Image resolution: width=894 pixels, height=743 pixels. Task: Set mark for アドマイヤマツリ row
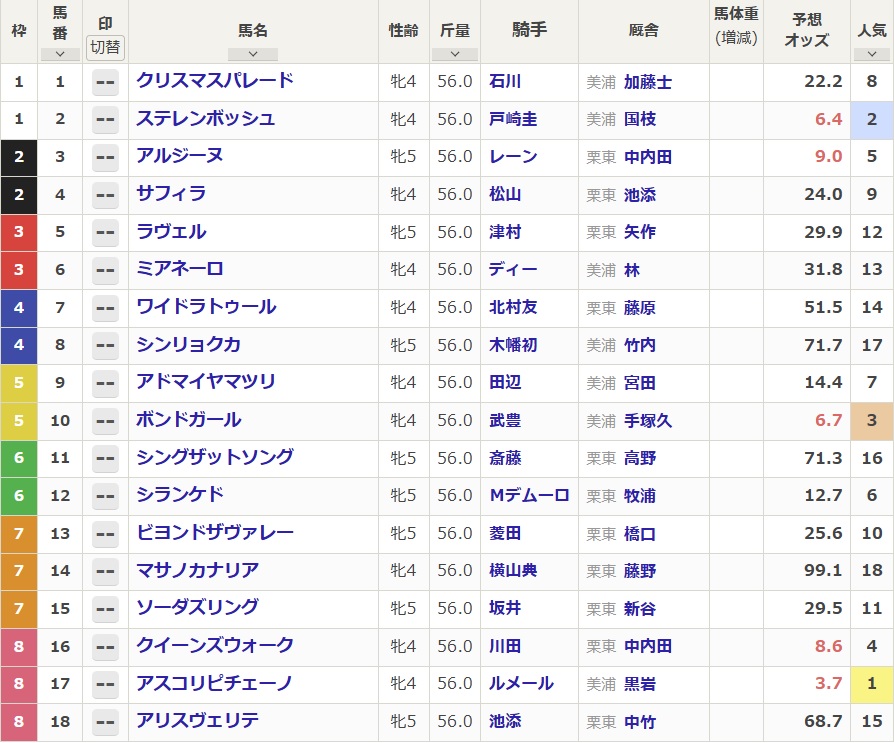tap(105, 383)
